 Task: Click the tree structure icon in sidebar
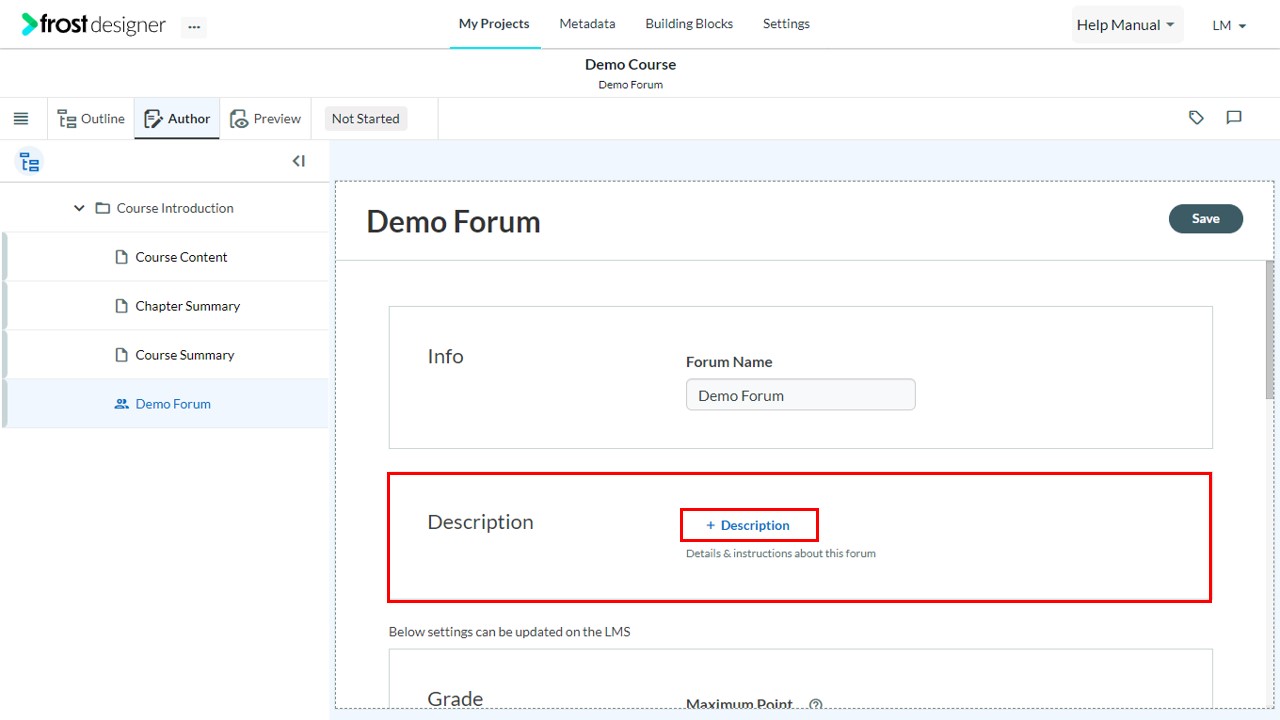[30, 161]
